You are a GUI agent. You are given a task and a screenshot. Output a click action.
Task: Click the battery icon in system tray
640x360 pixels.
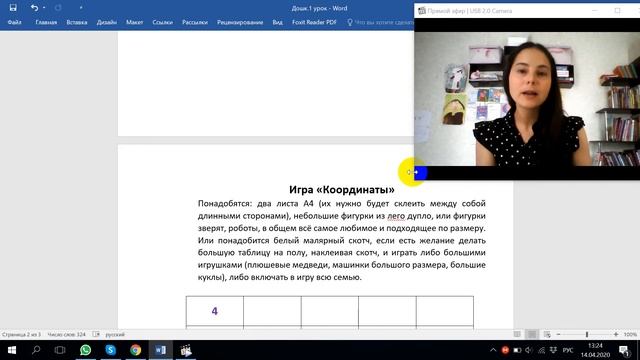[x=517, y=350]
